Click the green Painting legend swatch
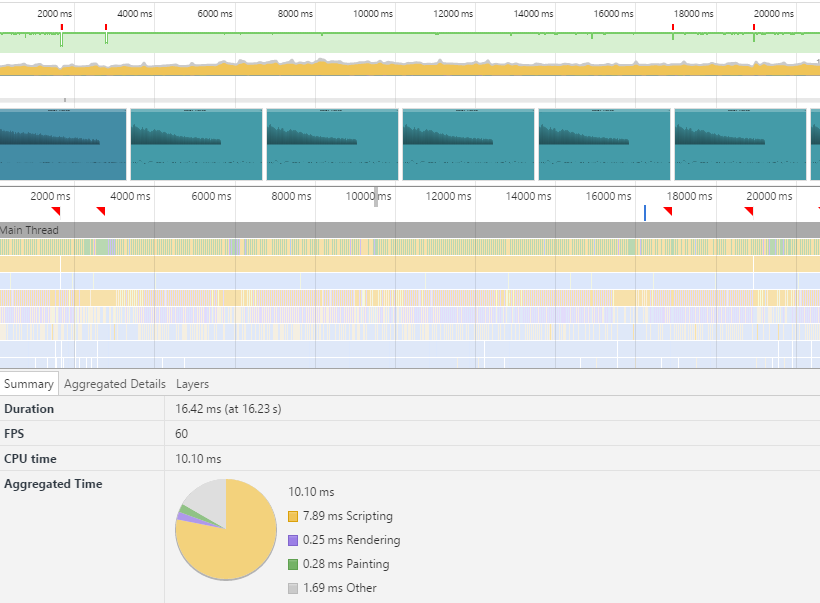 point(293,565)
